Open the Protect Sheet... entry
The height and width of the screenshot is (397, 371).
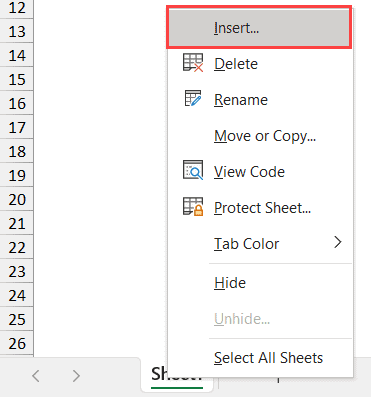262,208
